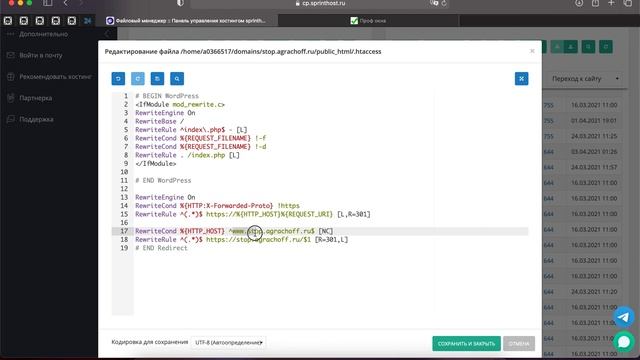This screenshot has width=640, height=360.
Task: Open a new tab with the plus icon
Action: [x=611, y=3]
